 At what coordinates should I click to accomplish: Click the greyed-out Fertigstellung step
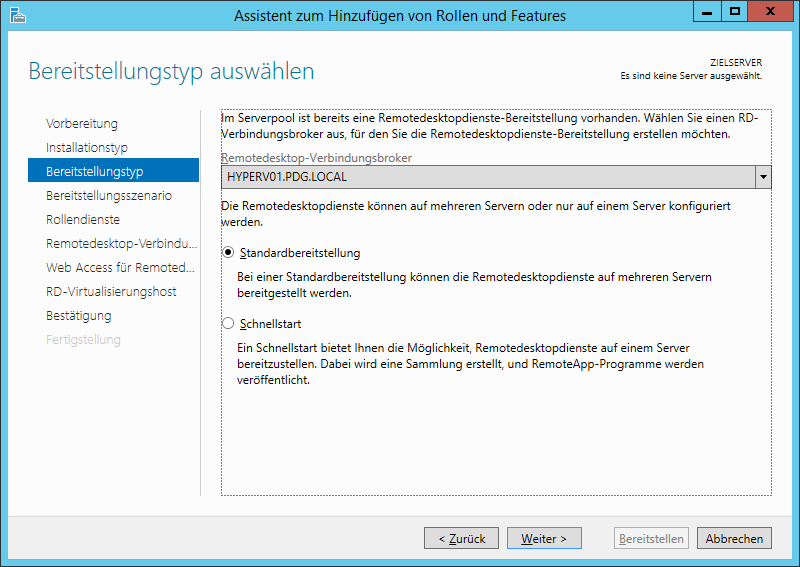(83, 339)
